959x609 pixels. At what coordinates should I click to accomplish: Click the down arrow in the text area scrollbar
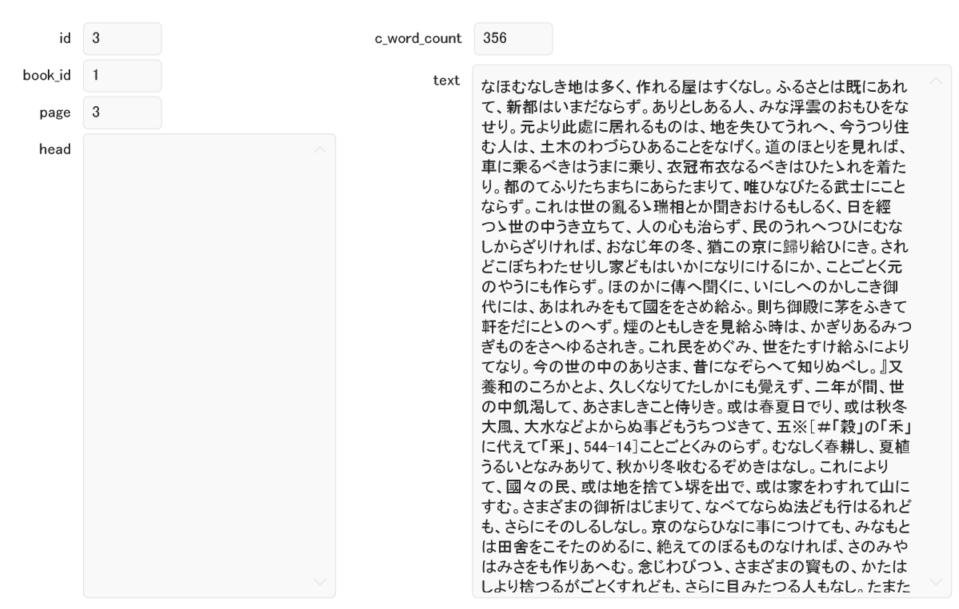tap(936, 581)
